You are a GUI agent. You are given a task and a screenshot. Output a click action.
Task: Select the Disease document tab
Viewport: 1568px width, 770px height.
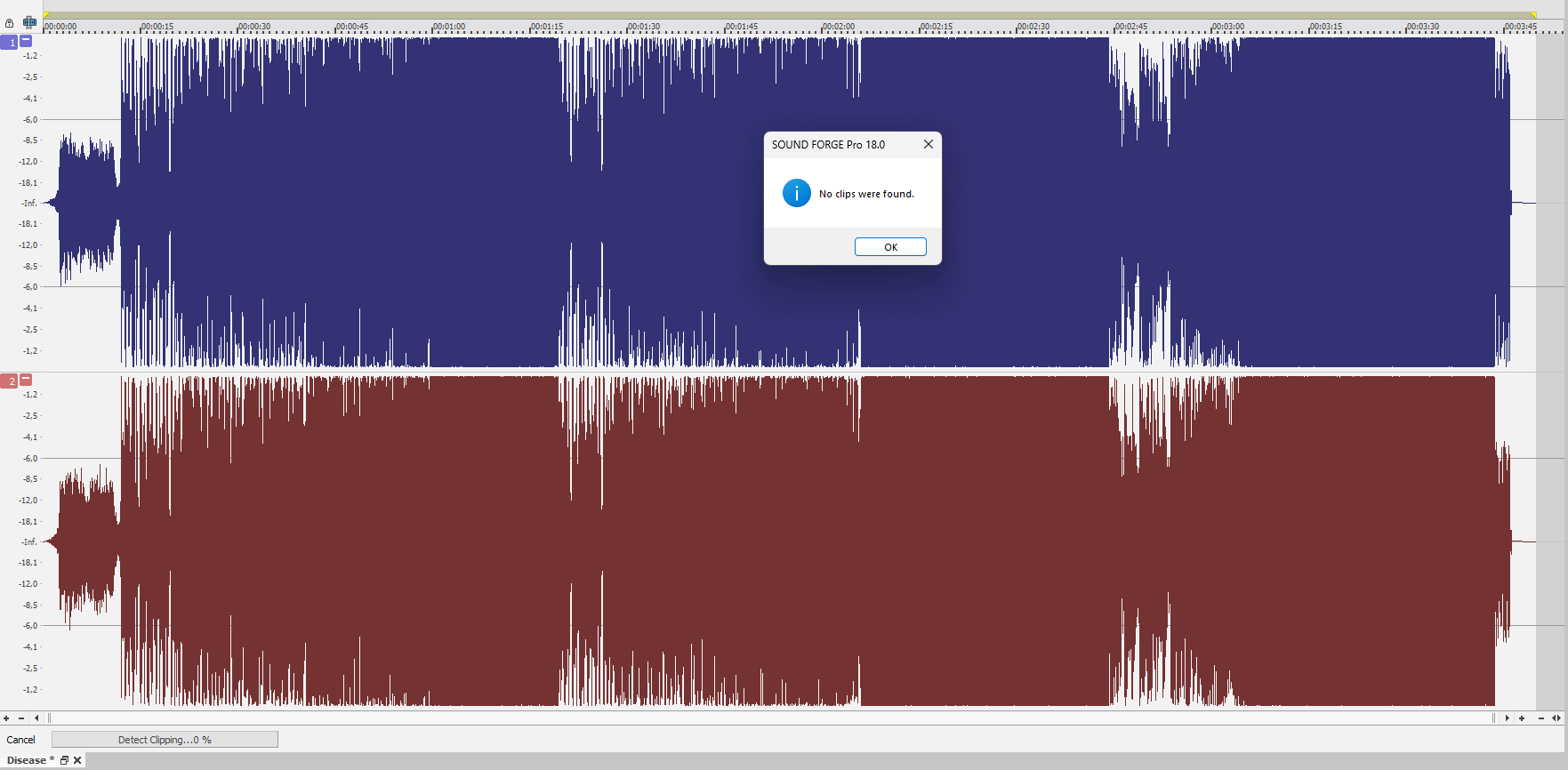click(x=27, y=760)
